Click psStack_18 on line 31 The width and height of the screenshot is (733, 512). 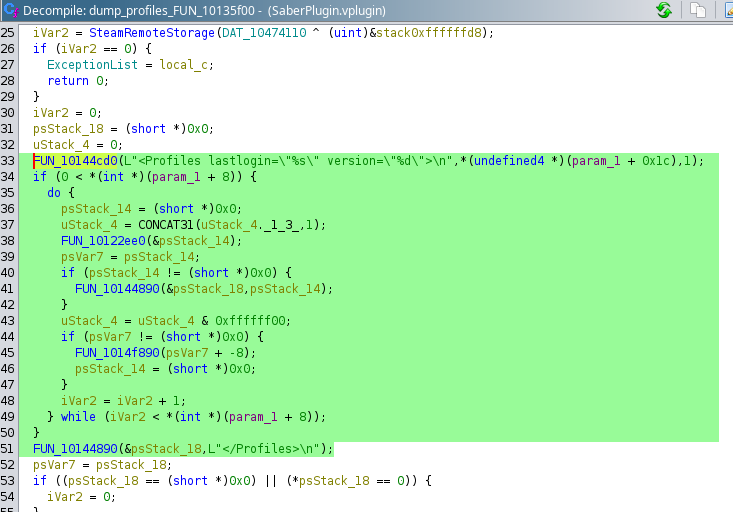click(68, 129)
